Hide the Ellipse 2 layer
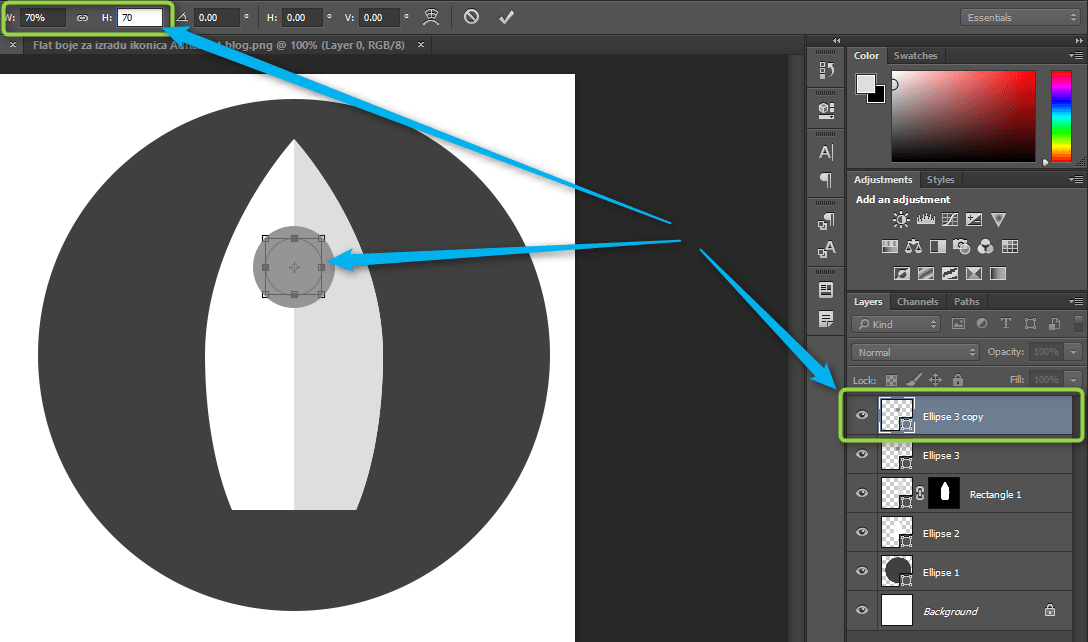This screenshot has height=642, width=1088. tap(862, 532)
